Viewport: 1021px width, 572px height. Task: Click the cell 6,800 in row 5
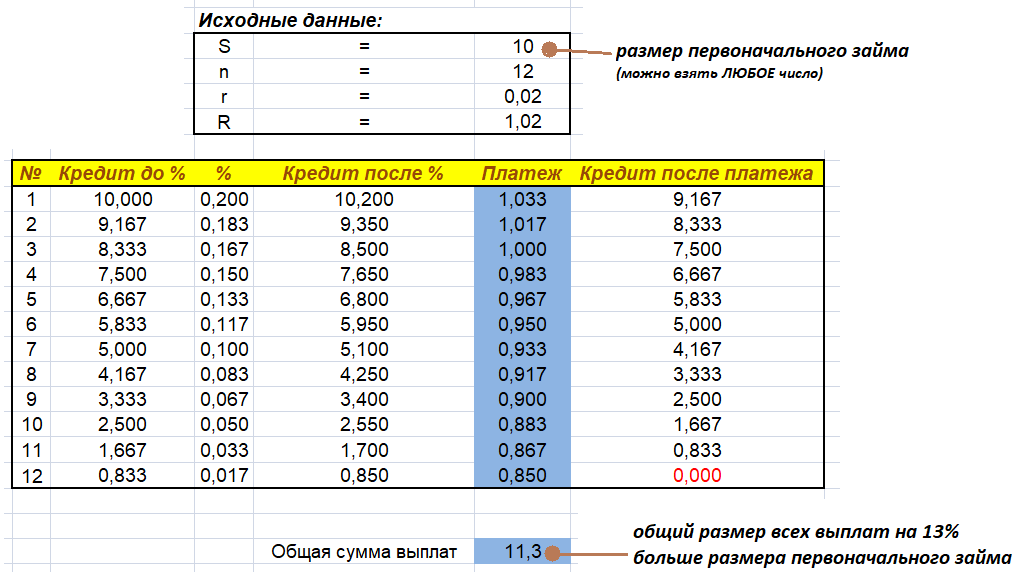click(x=364, y=300)
